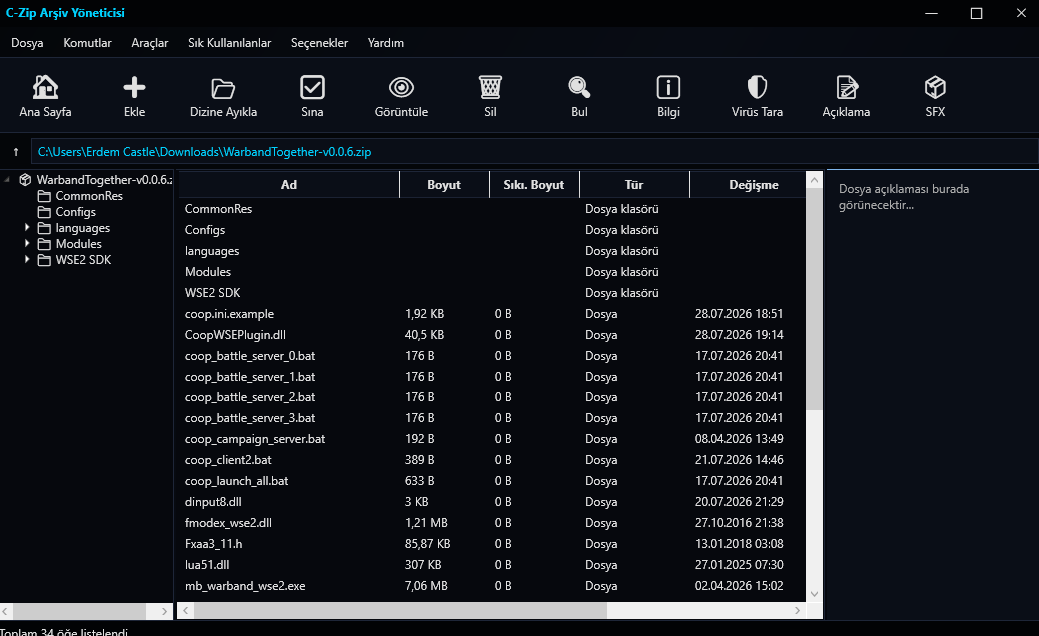Sort file list by Boyut column
Screen dimensions: 1039x636
tap(444, 185)
